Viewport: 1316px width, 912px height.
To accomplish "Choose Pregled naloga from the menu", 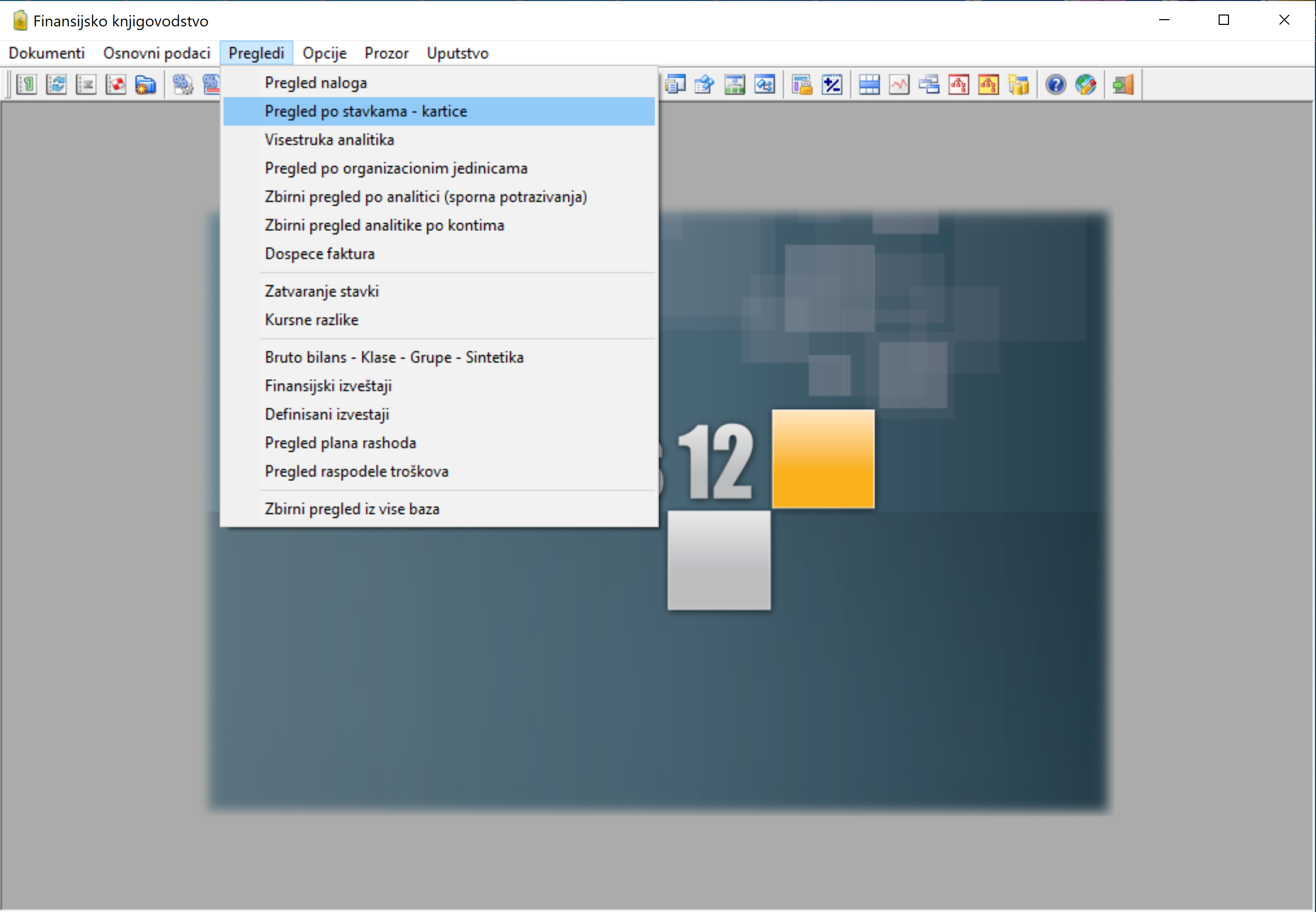I will tap(439, 83).
